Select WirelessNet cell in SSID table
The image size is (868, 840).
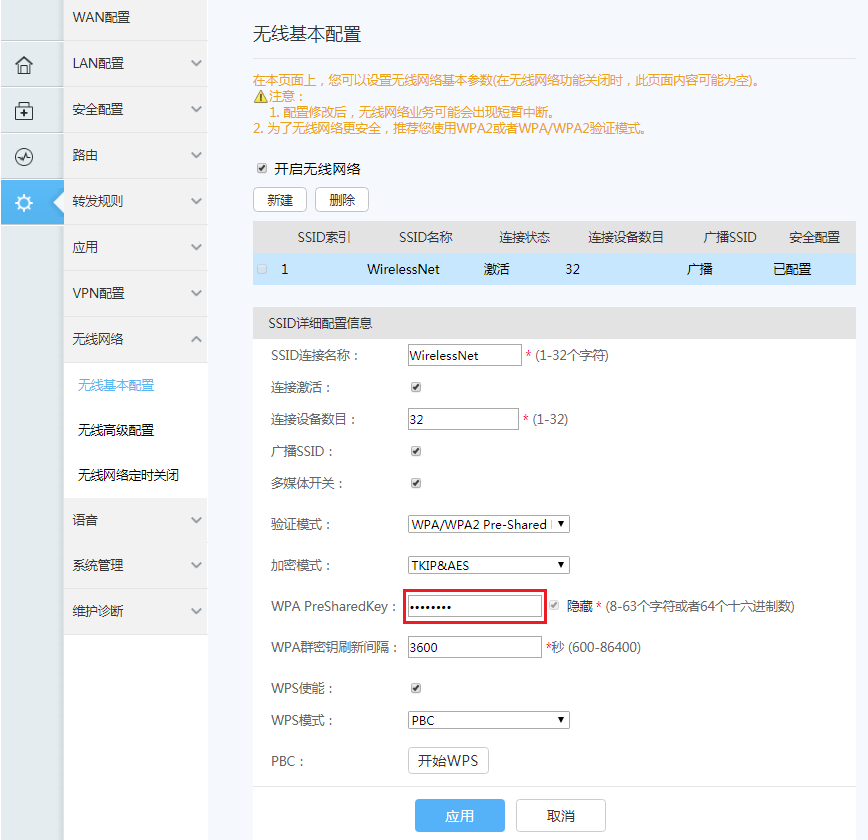coord(403,269)
